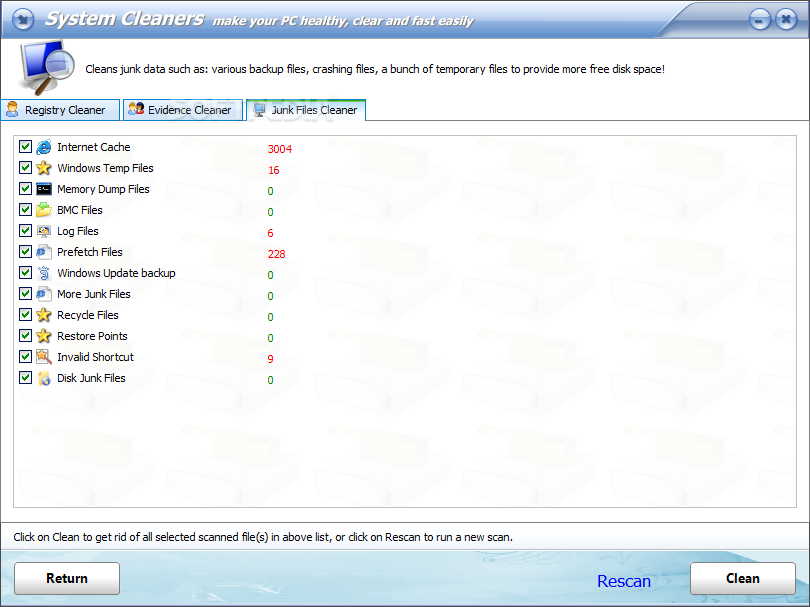
Task: Click the Invalid Shortcut icon
Action: tap(44, 357)
